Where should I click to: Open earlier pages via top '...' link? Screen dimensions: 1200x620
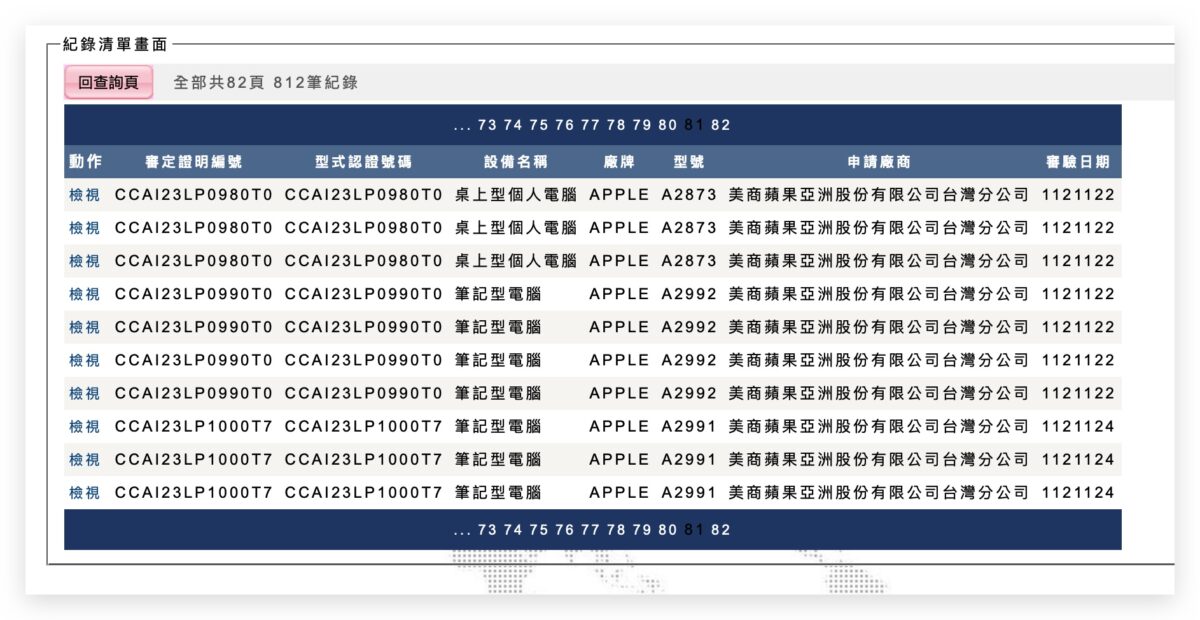click(x=462, y=125)
